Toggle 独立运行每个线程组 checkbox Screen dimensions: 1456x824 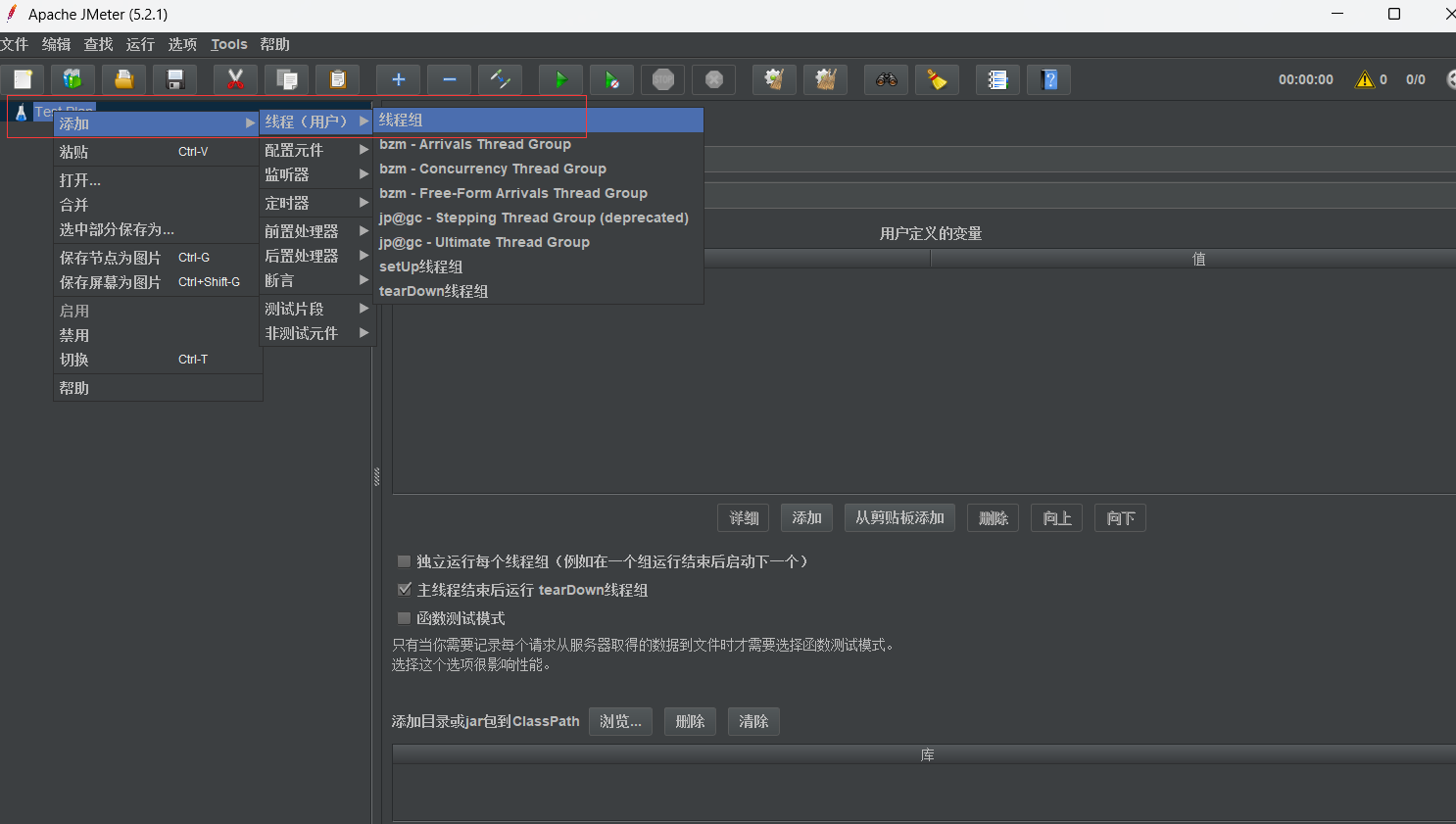(x=404, y=561)
